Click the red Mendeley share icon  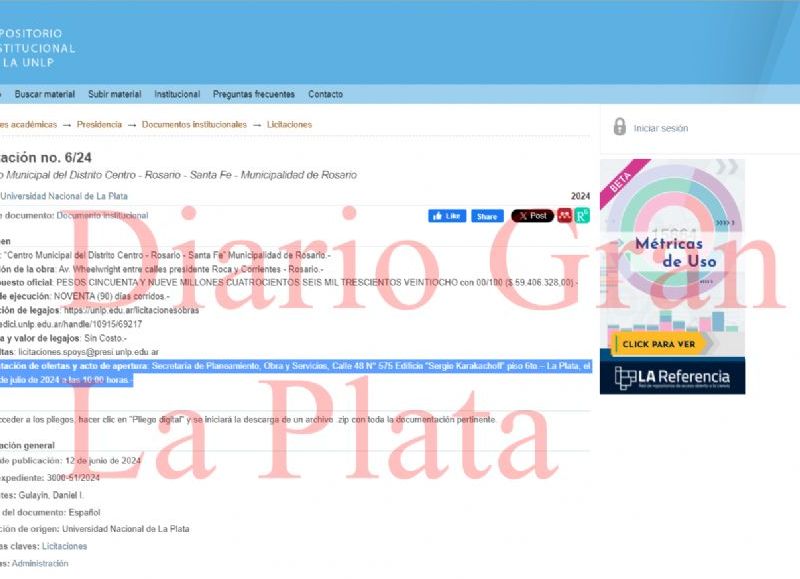point(564,216)
